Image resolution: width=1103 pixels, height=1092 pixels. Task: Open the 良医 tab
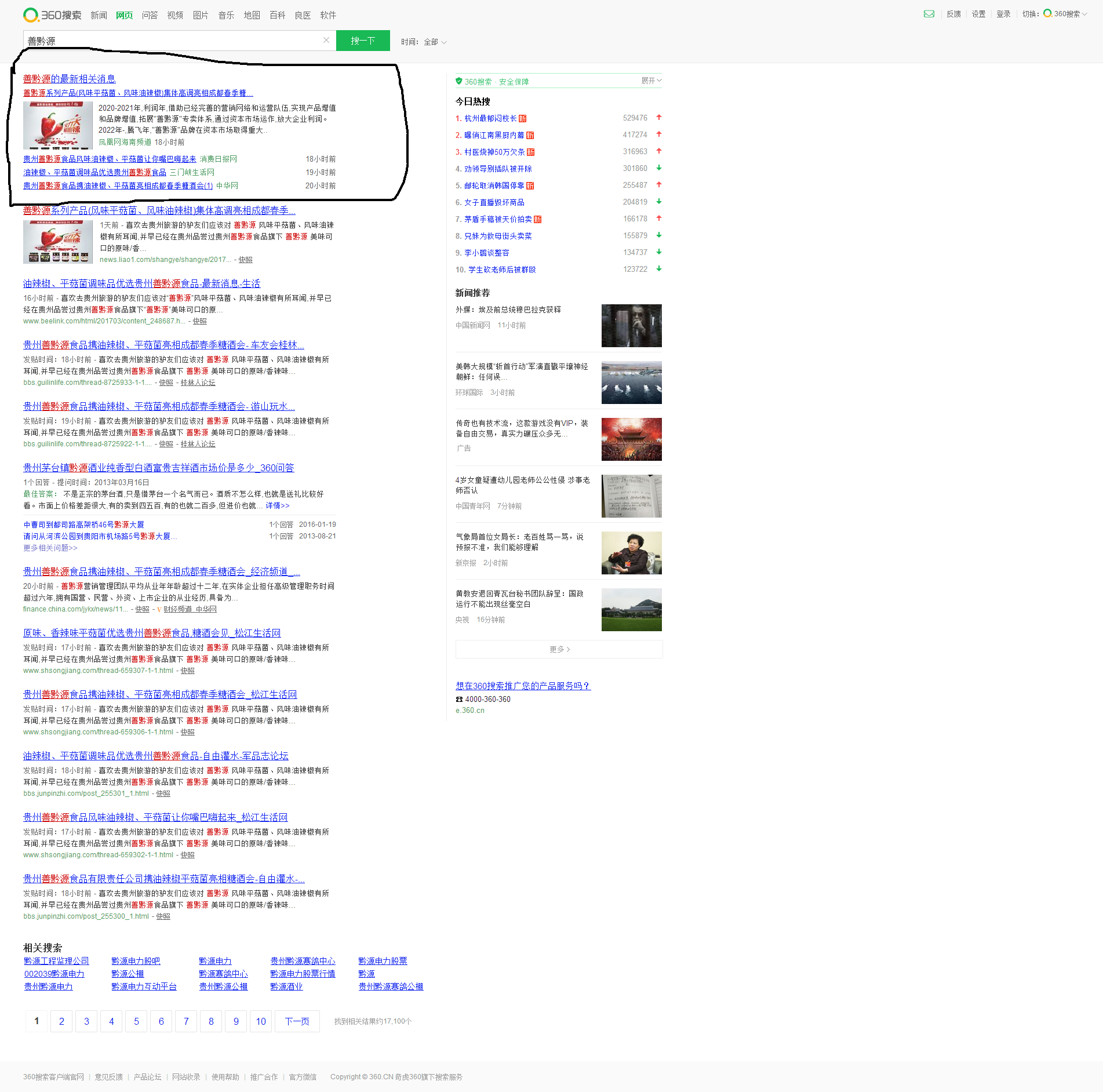tap(303, 15)
